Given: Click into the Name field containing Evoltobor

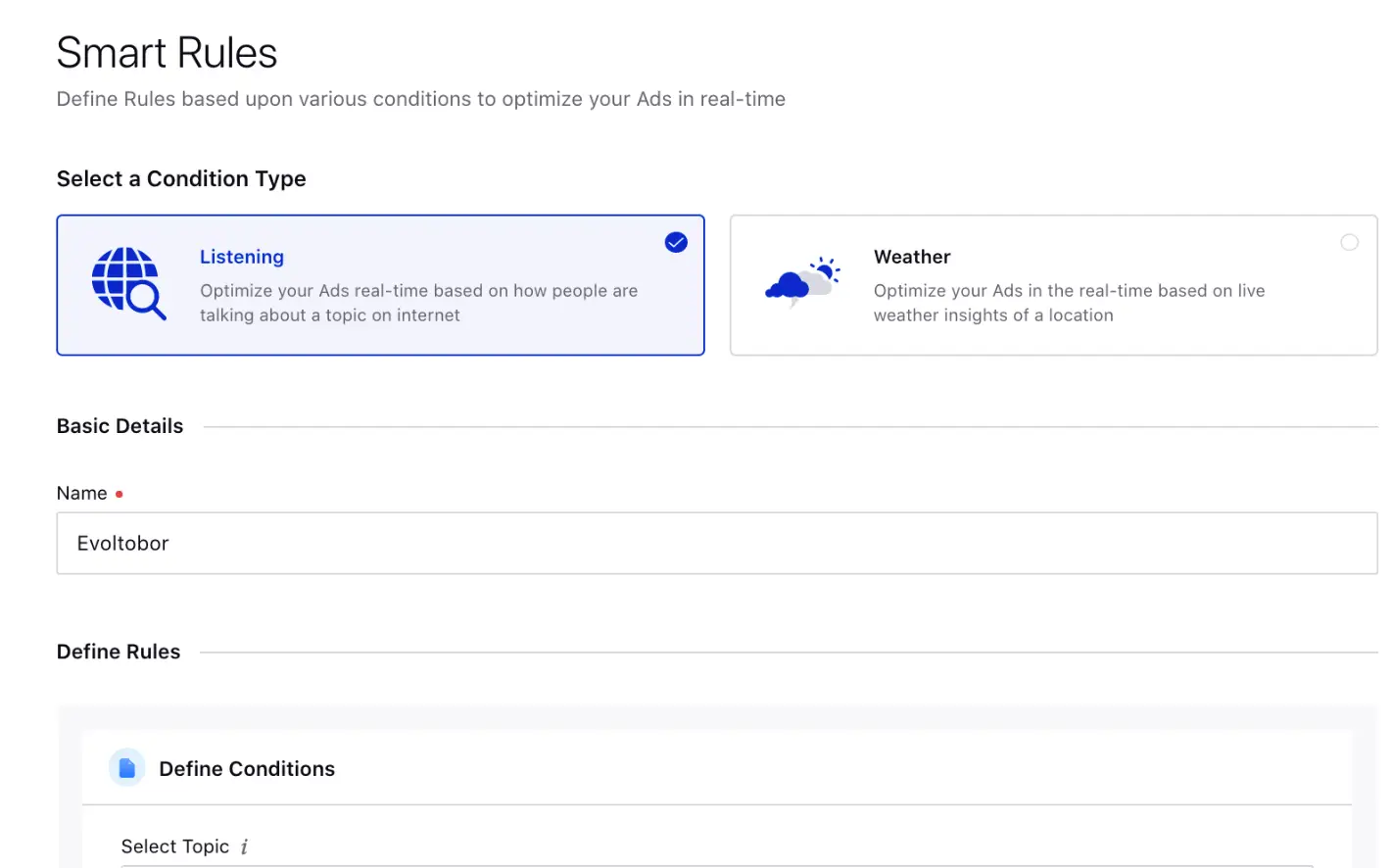Looking at the screenshot, I should pos(717,543).
